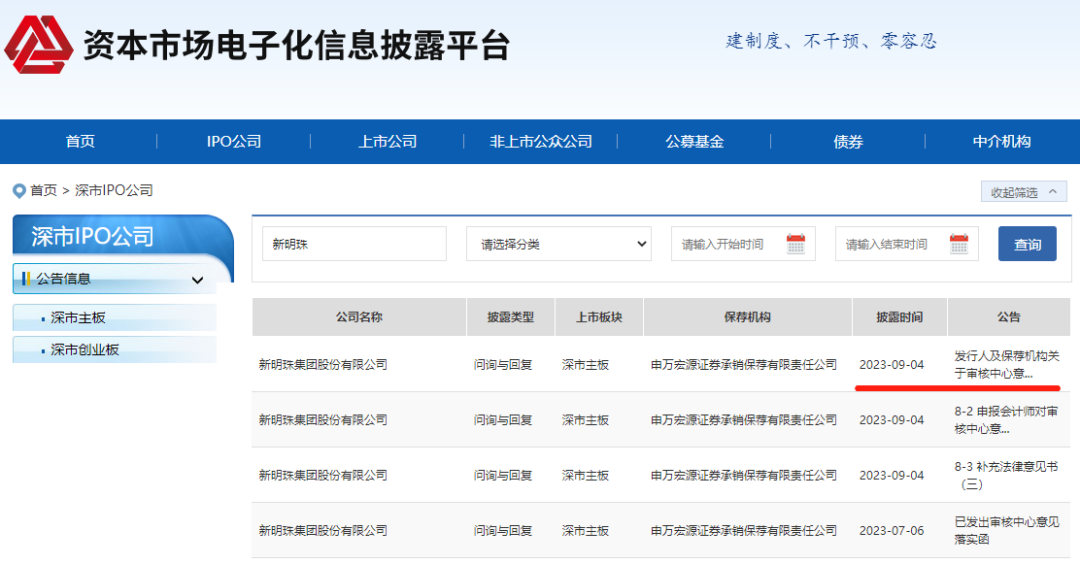1080x564 pixels.
Task: Open 中介机构 navigation item
Action: coord(1001,142)
